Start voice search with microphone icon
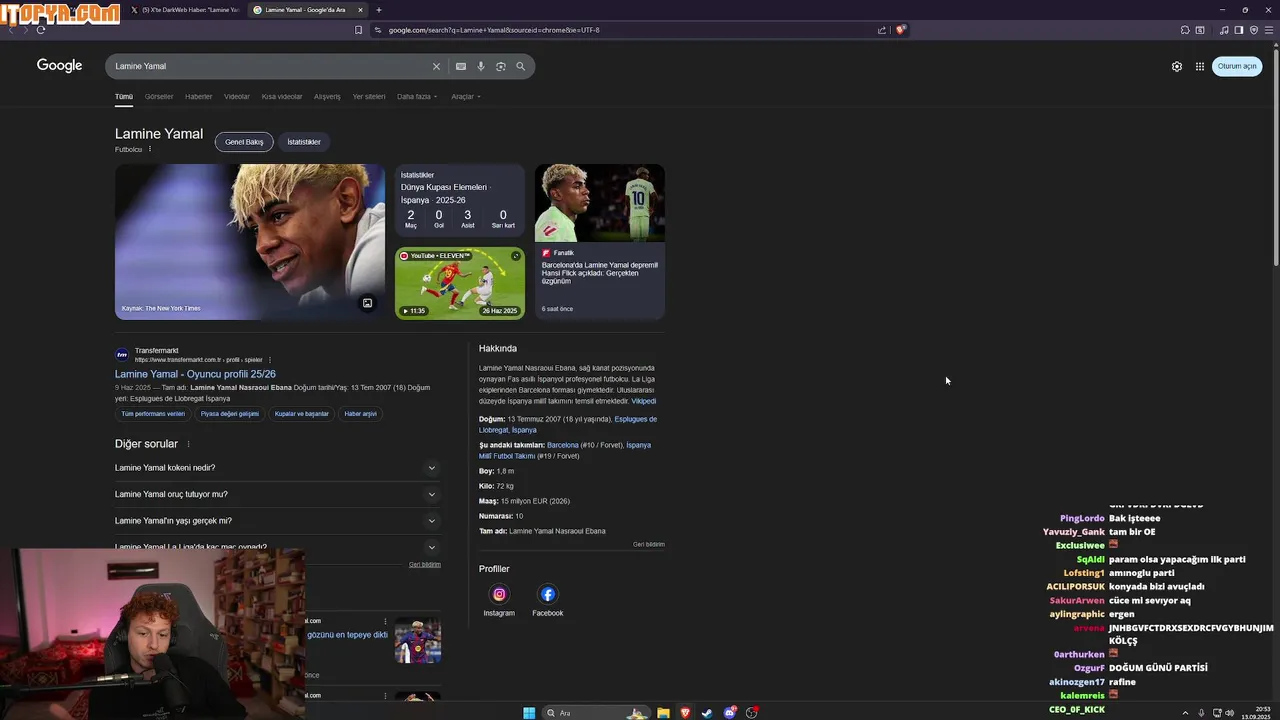 click(481, 66)
